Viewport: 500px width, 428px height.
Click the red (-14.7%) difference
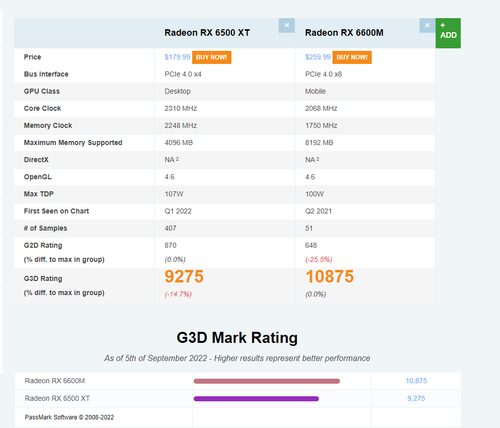[178, 294]
